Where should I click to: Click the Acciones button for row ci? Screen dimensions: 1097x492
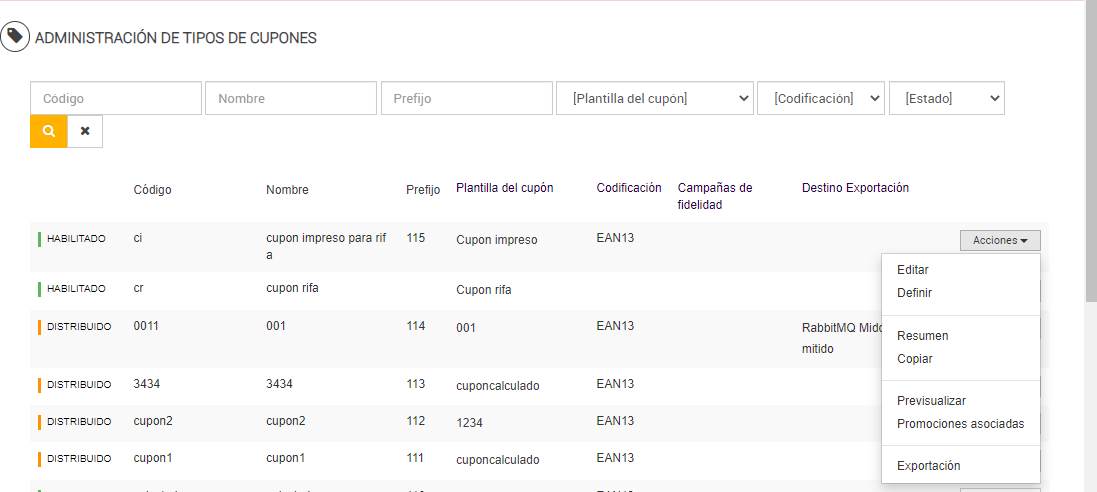(999, 240)
